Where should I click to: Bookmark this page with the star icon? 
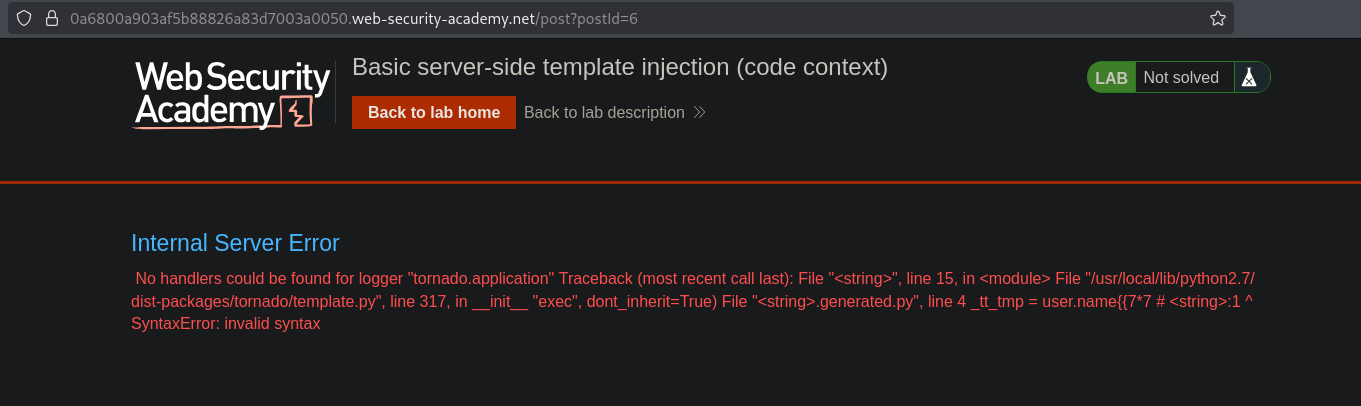click(x=1217, y=18)
